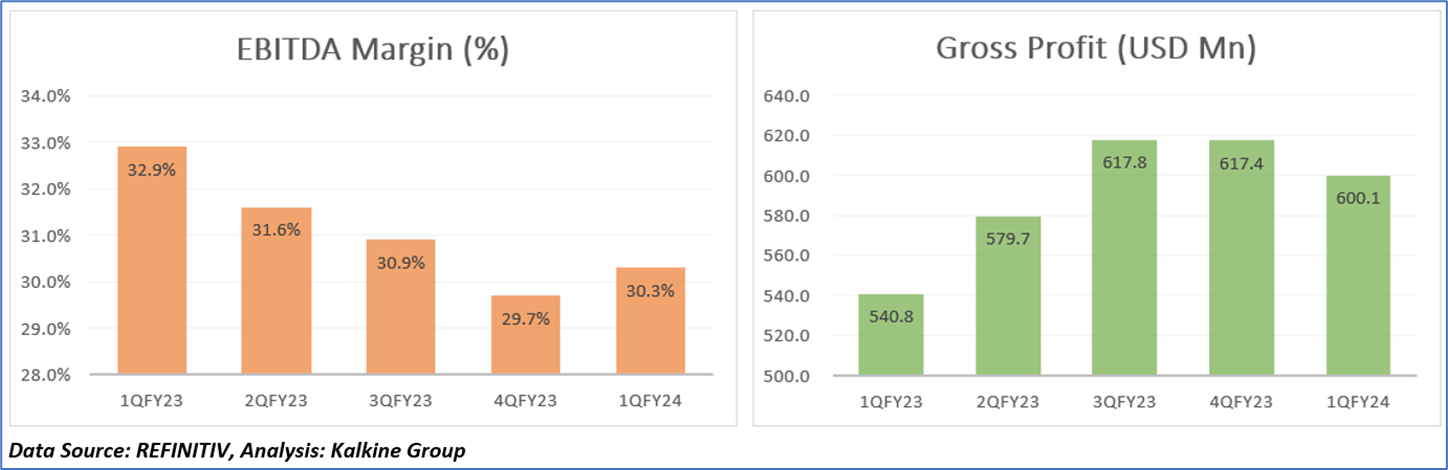Click the 640.0 axis label on Gross Profit chart
This screenshot has height=470, width=1448.
click(x=787, y=97)
